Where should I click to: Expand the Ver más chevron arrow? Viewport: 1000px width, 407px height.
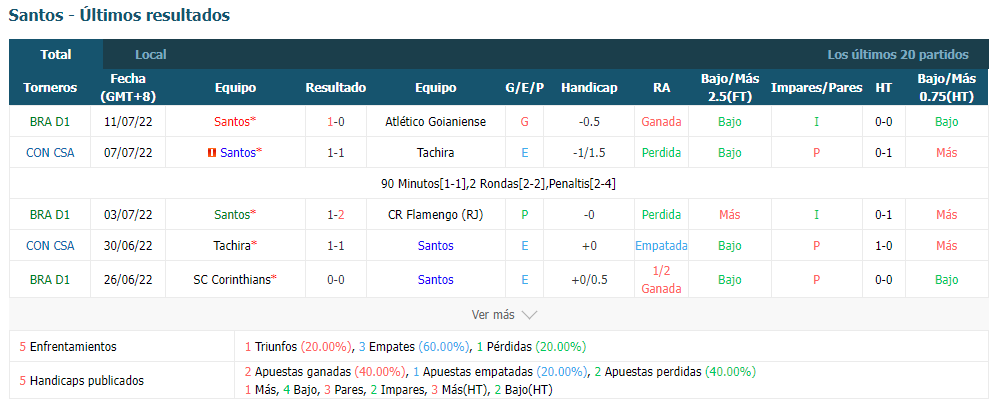coord(529,314)
